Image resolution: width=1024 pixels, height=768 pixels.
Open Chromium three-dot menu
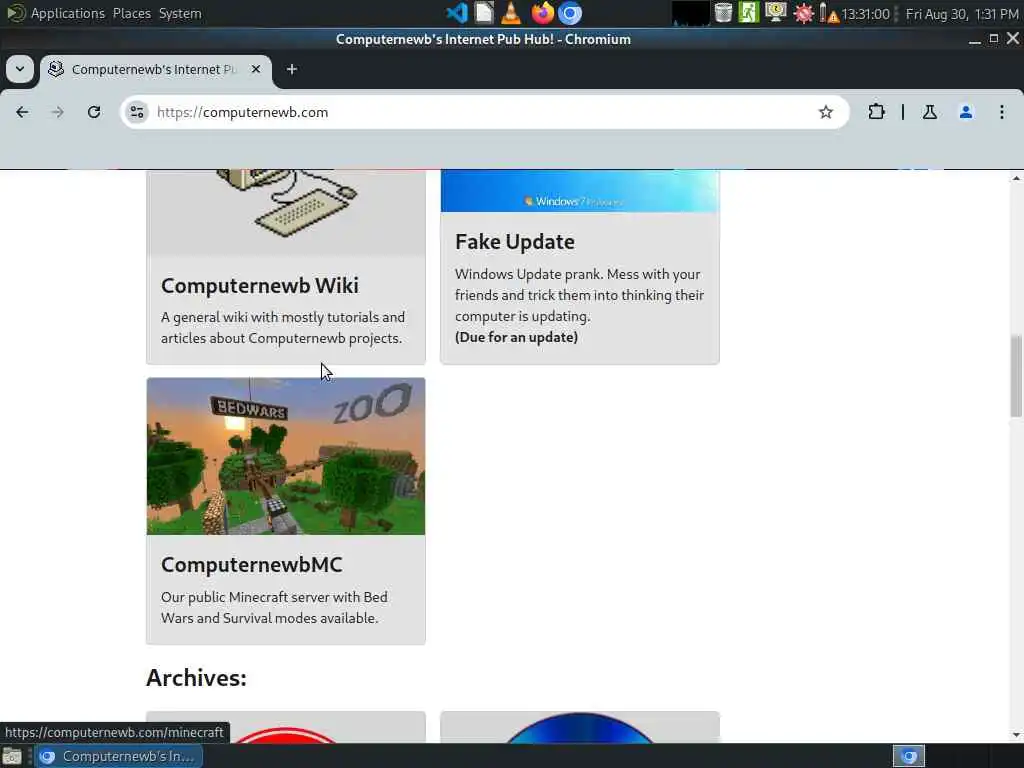click(1002, 112)
